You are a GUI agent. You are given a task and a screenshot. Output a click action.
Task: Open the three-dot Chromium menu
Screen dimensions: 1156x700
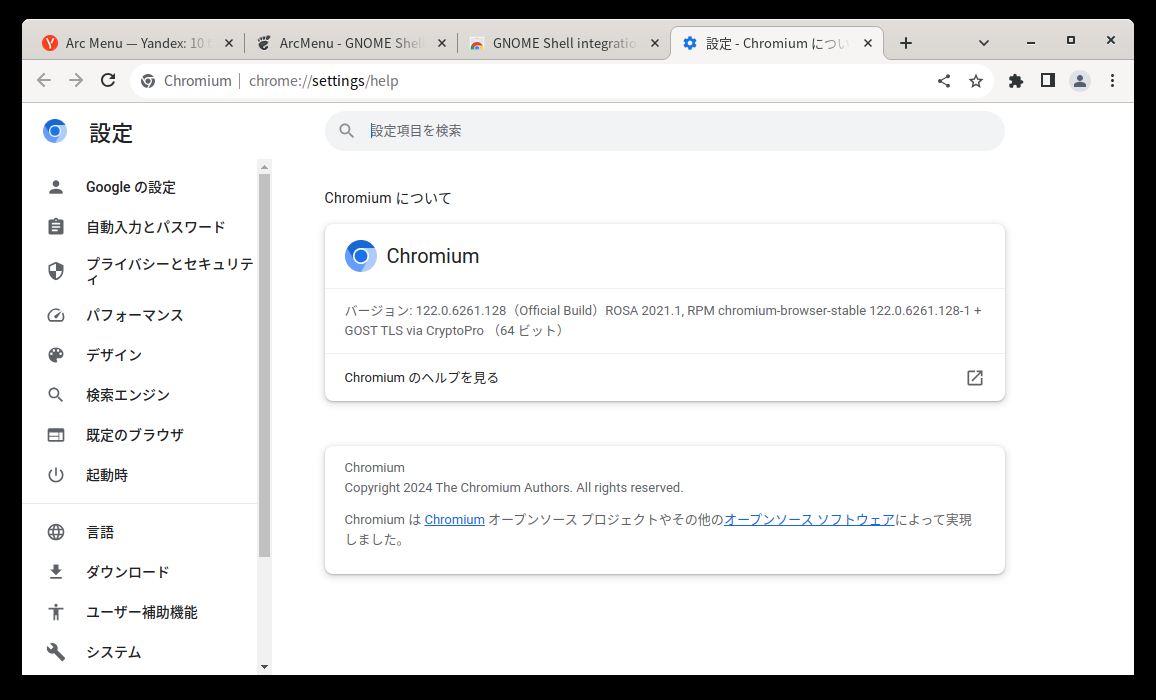(x=1113, y=81)
